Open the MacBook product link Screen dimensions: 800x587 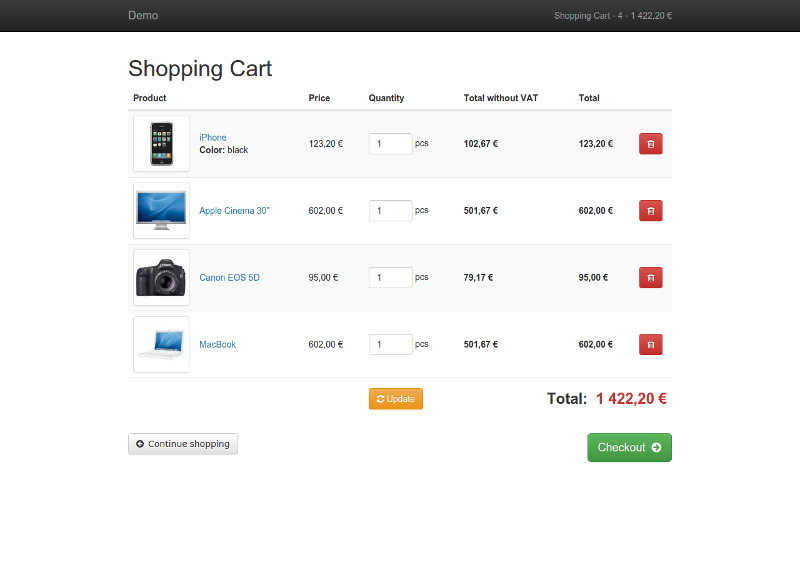pyautogui.click(x=217, y=344)
